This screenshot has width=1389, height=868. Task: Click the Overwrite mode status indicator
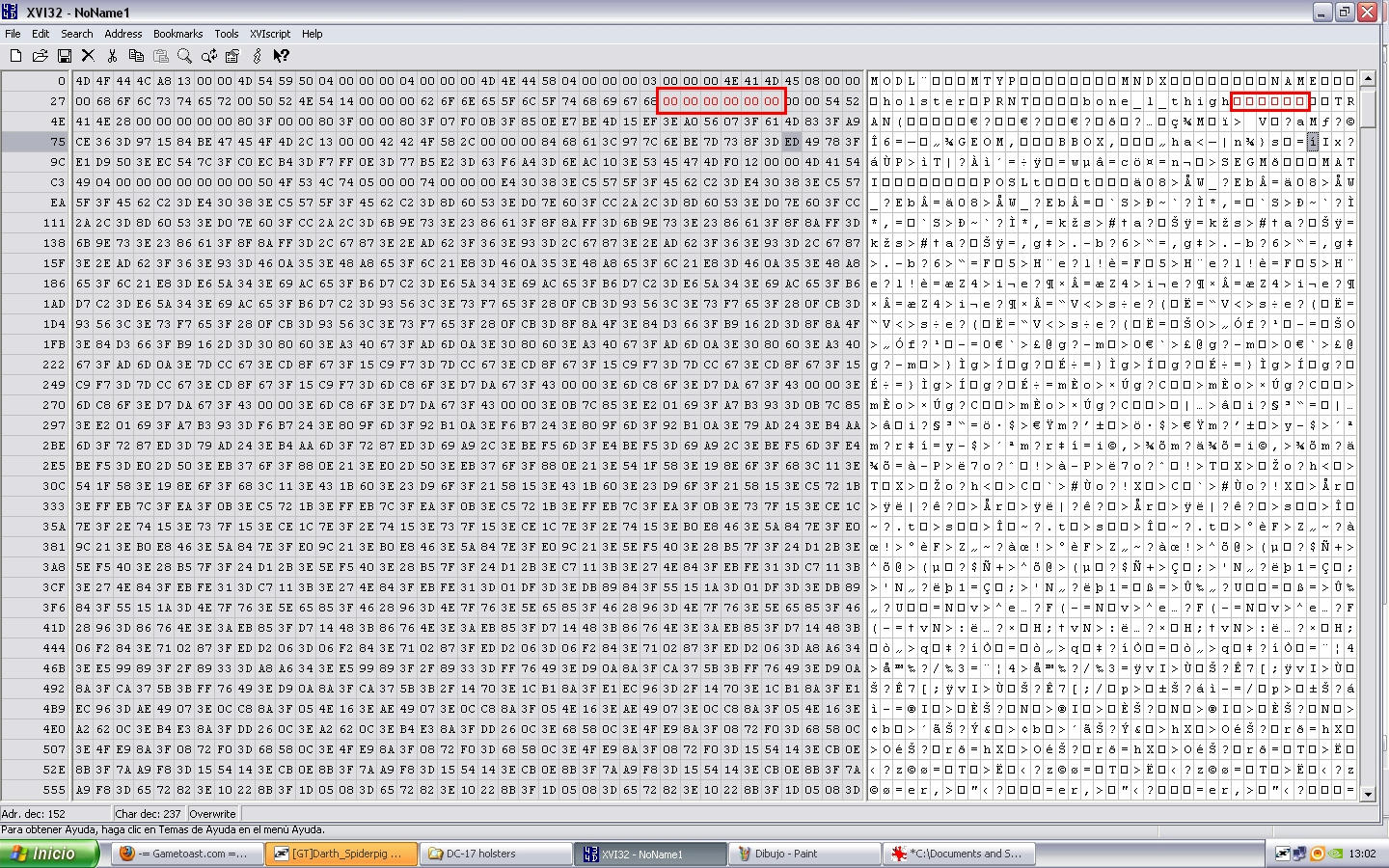[x=213, y=814]
